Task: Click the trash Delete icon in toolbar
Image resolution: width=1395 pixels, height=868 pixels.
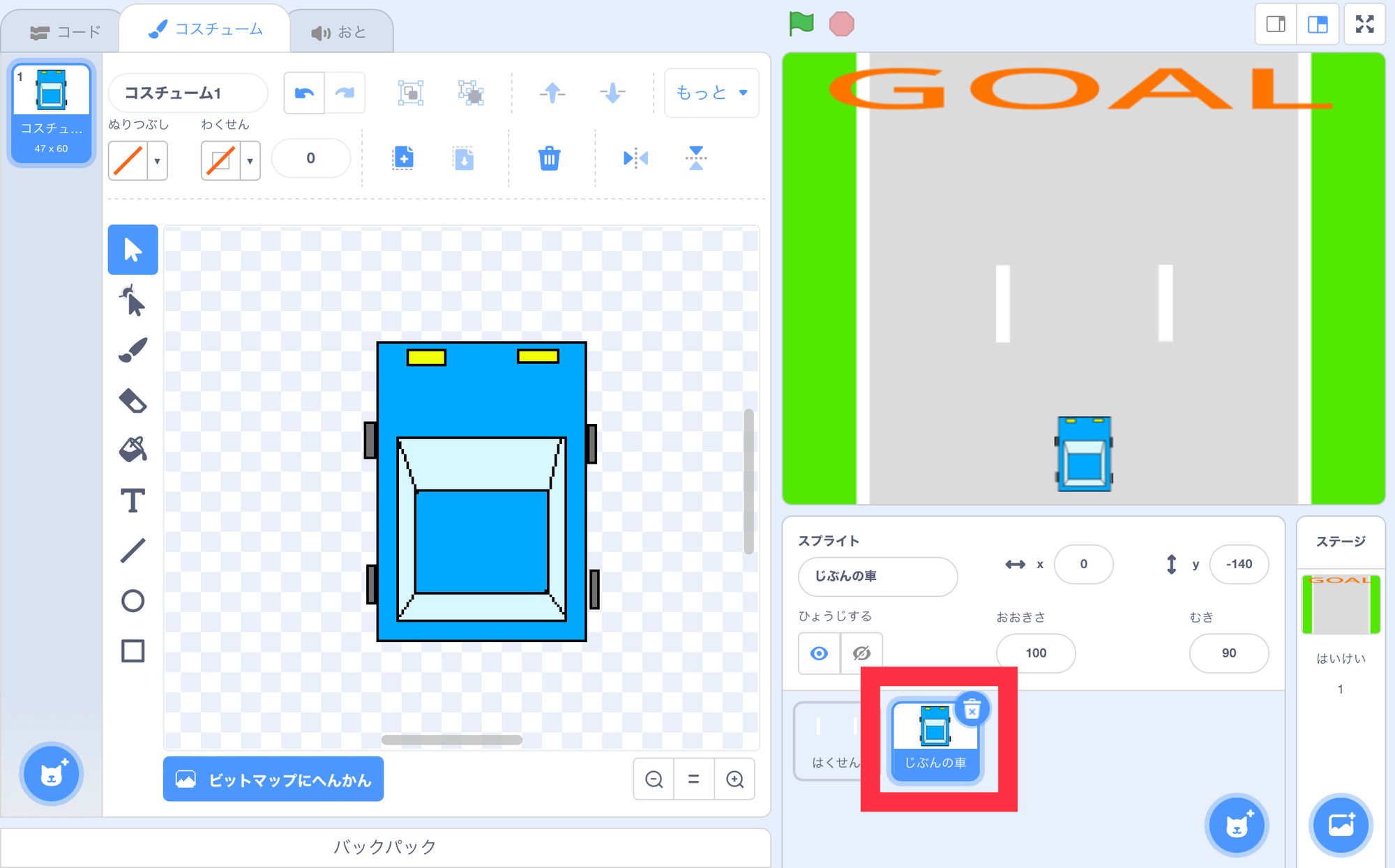Action: point(549,158)
